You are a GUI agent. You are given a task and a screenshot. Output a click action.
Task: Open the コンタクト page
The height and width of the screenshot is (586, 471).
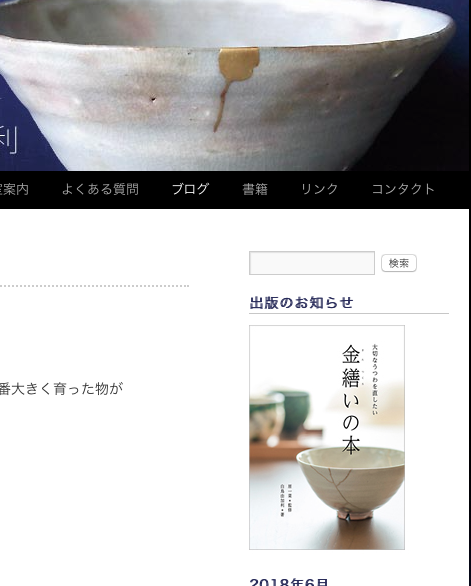point(403,189)
